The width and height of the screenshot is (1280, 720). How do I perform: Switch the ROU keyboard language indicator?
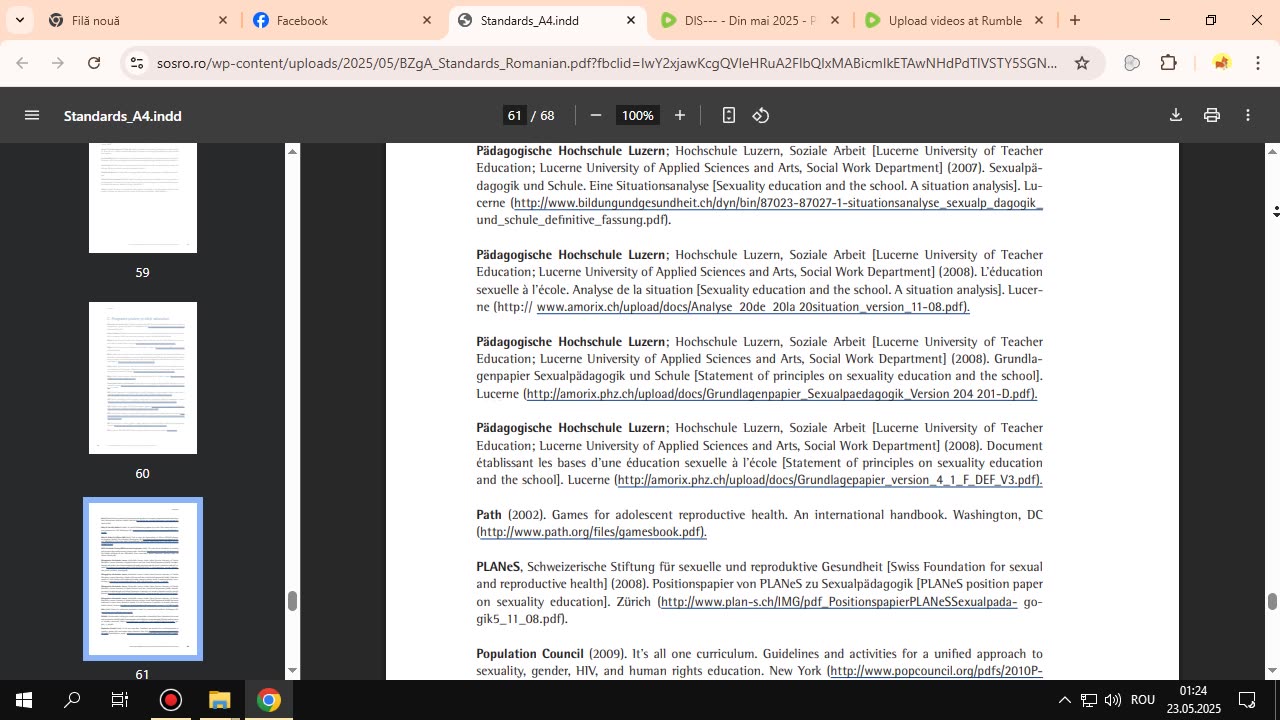[x=1143, y=700]
